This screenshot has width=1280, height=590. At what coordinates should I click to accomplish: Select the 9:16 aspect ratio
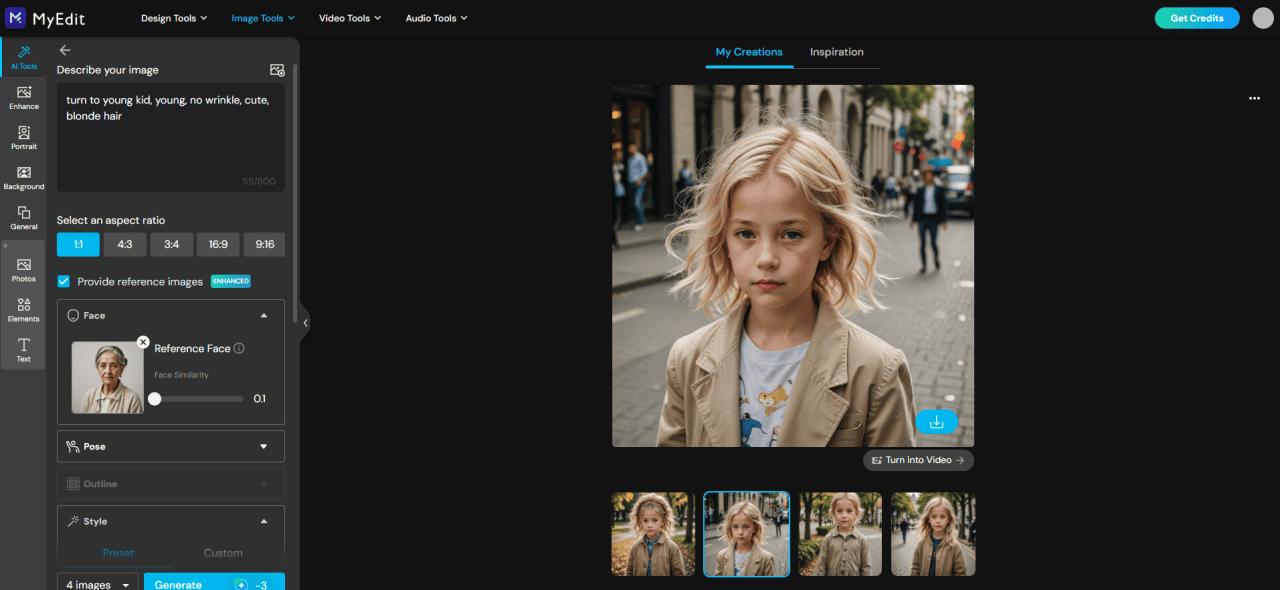click(x=264, y=244)
